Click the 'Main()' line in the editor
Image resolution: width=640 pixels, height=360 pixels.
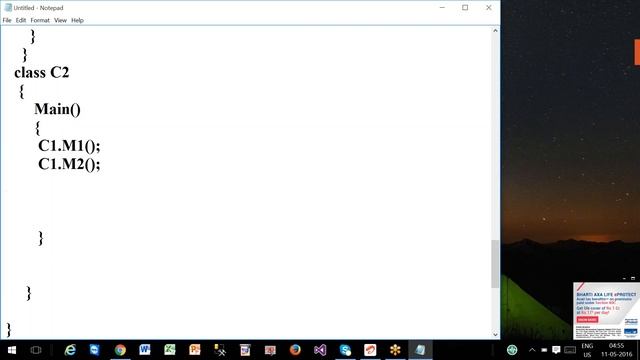point(58,109)
